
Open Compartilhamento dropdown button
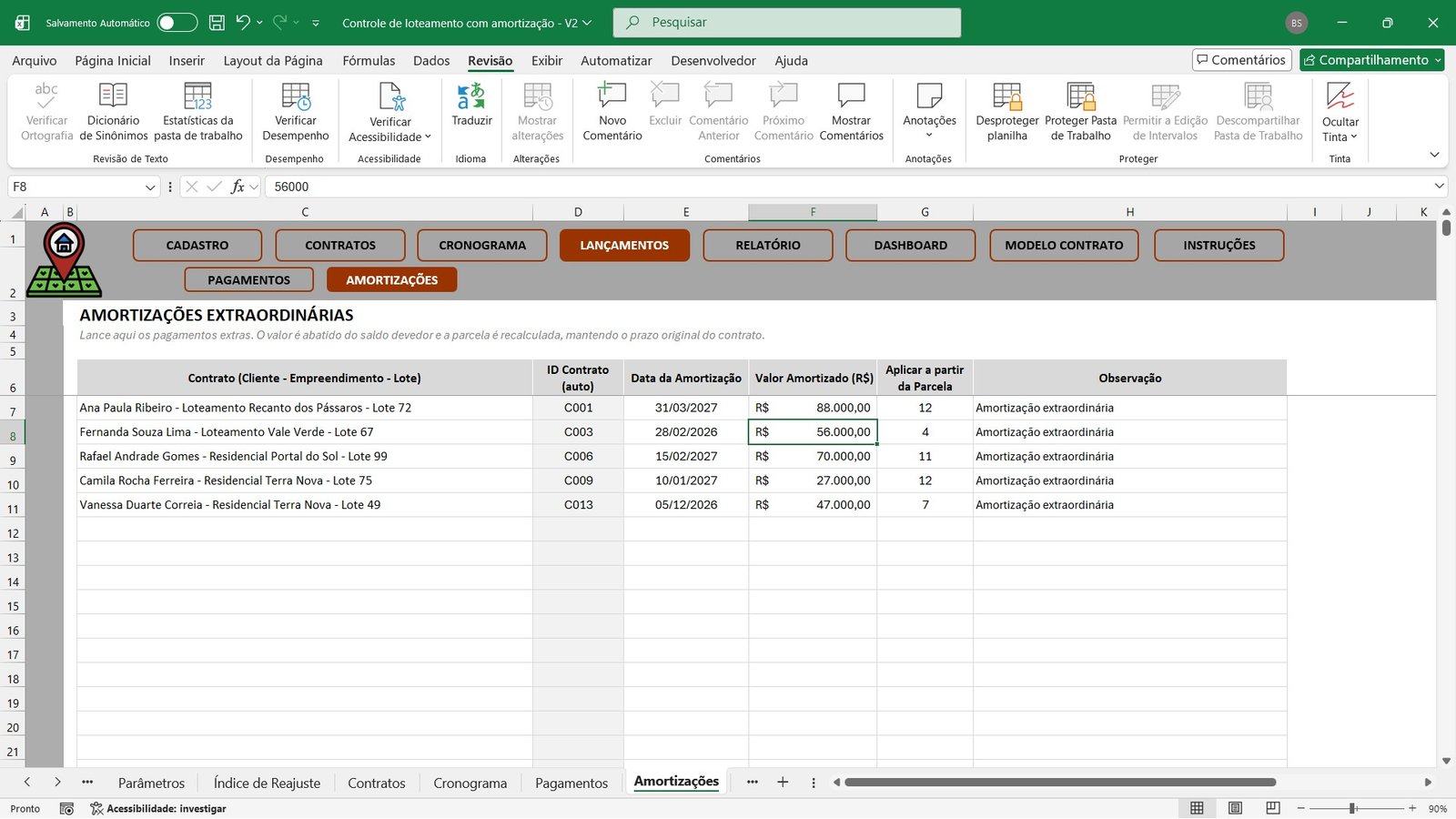pos(1372,60)
